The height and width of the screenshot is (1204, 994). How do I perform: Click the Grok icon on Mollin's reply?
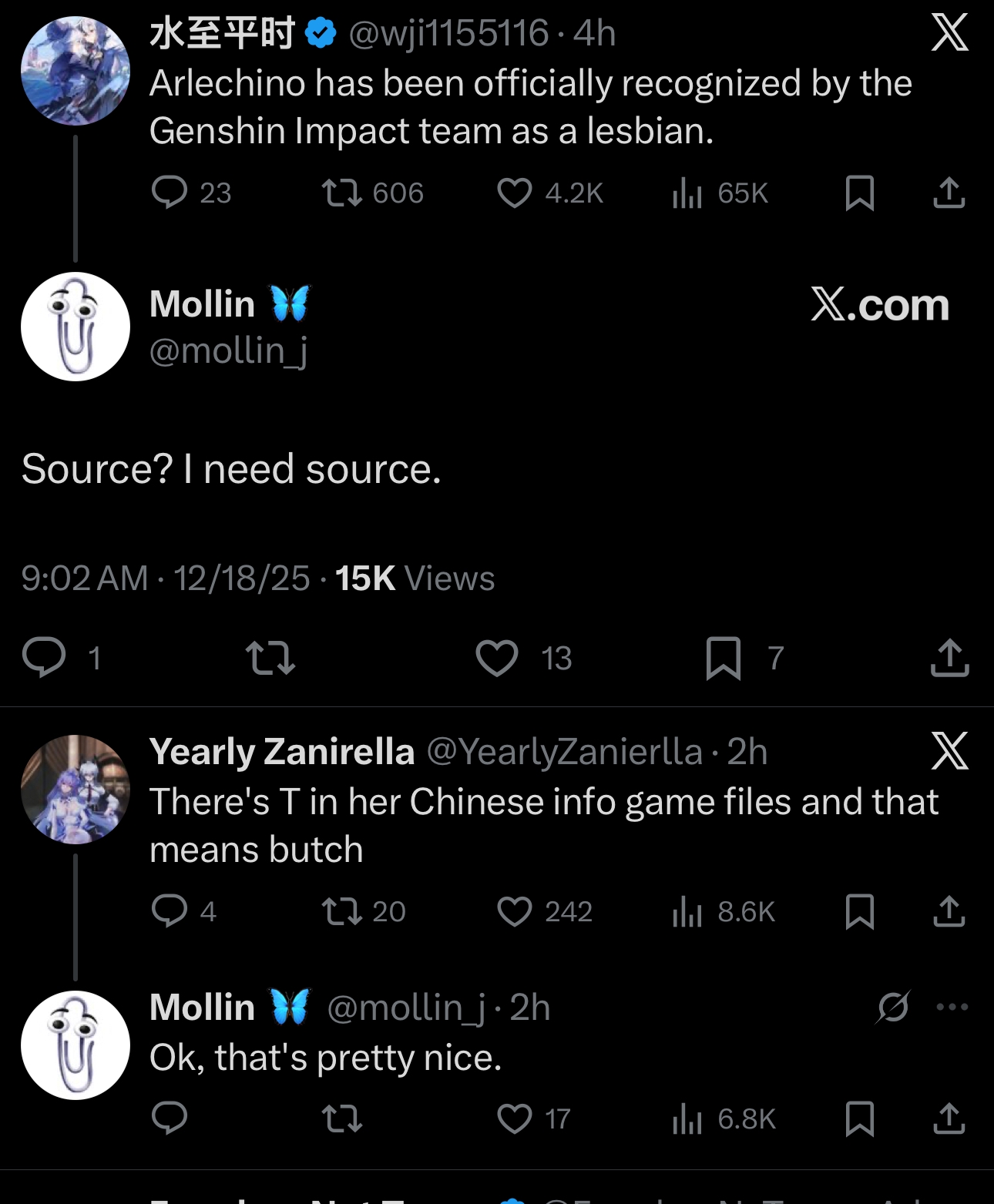tap(894, 1007)
